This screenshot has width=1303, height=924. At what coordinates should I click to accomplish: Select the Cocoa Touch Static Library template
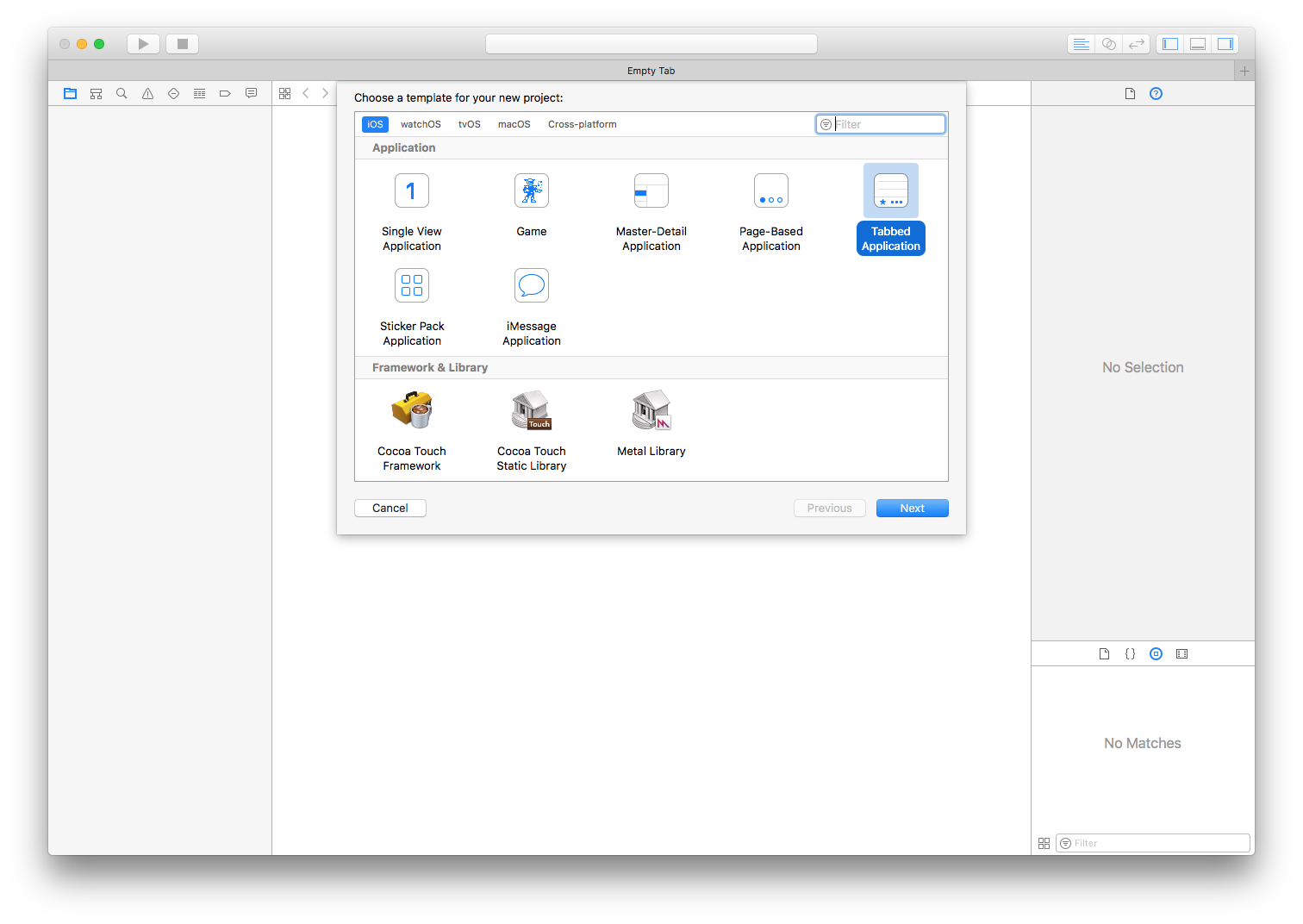pos(531,411)
